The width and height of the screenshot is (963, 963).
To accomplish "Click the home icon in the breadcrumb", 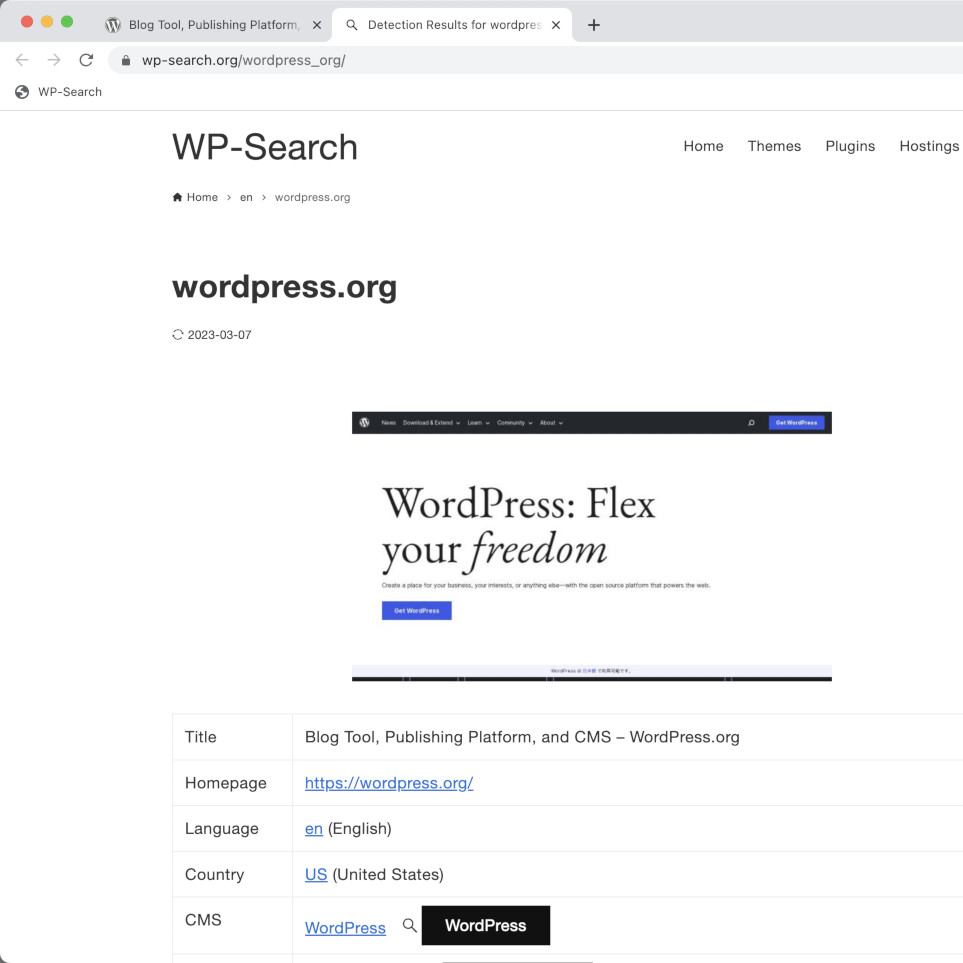I will 178,198.
